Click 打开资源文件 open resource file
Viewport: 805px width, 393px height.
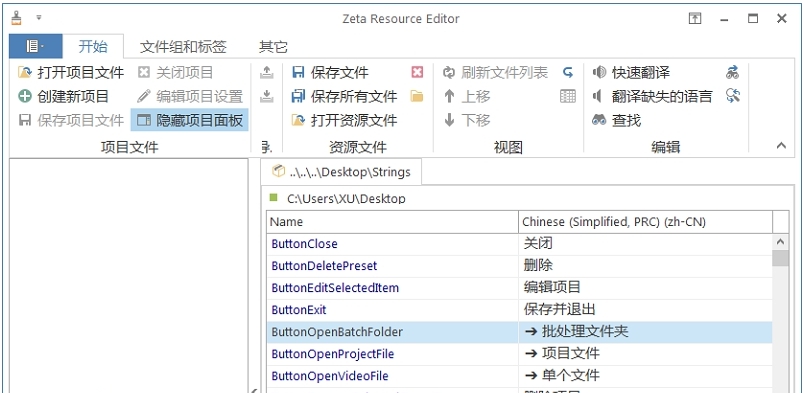(x=344, y=120)
